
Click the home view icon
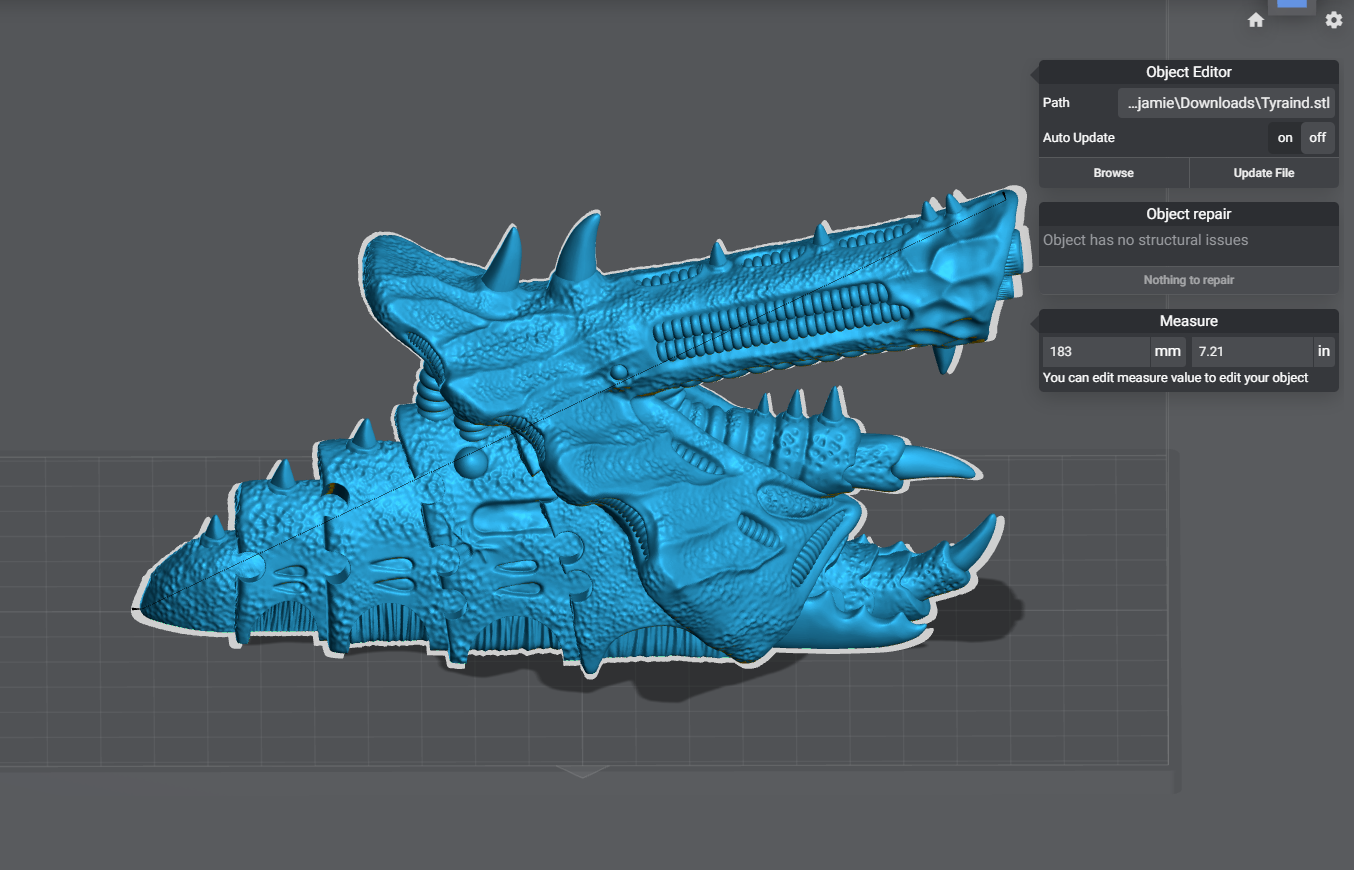tap(1256, 20)
